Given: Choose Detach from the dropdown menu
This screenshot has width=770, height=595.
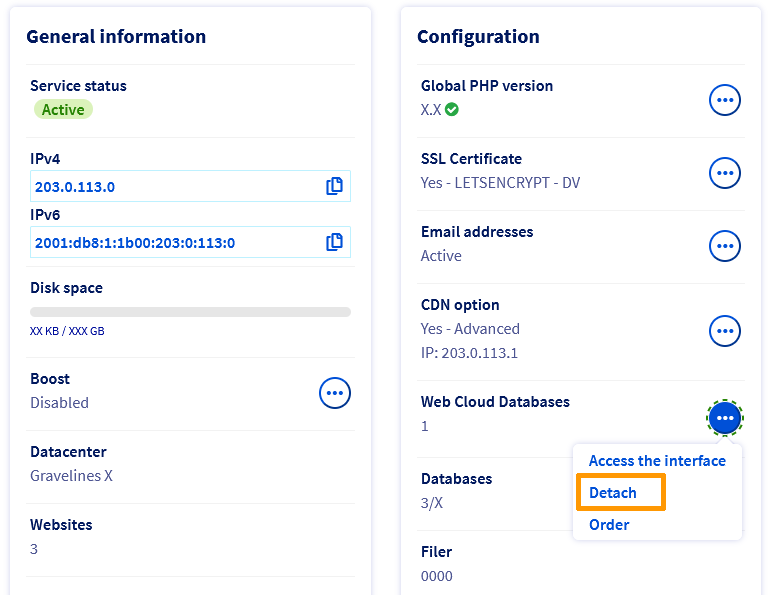Looking at the screenshot, I should (x=613, y=493).
